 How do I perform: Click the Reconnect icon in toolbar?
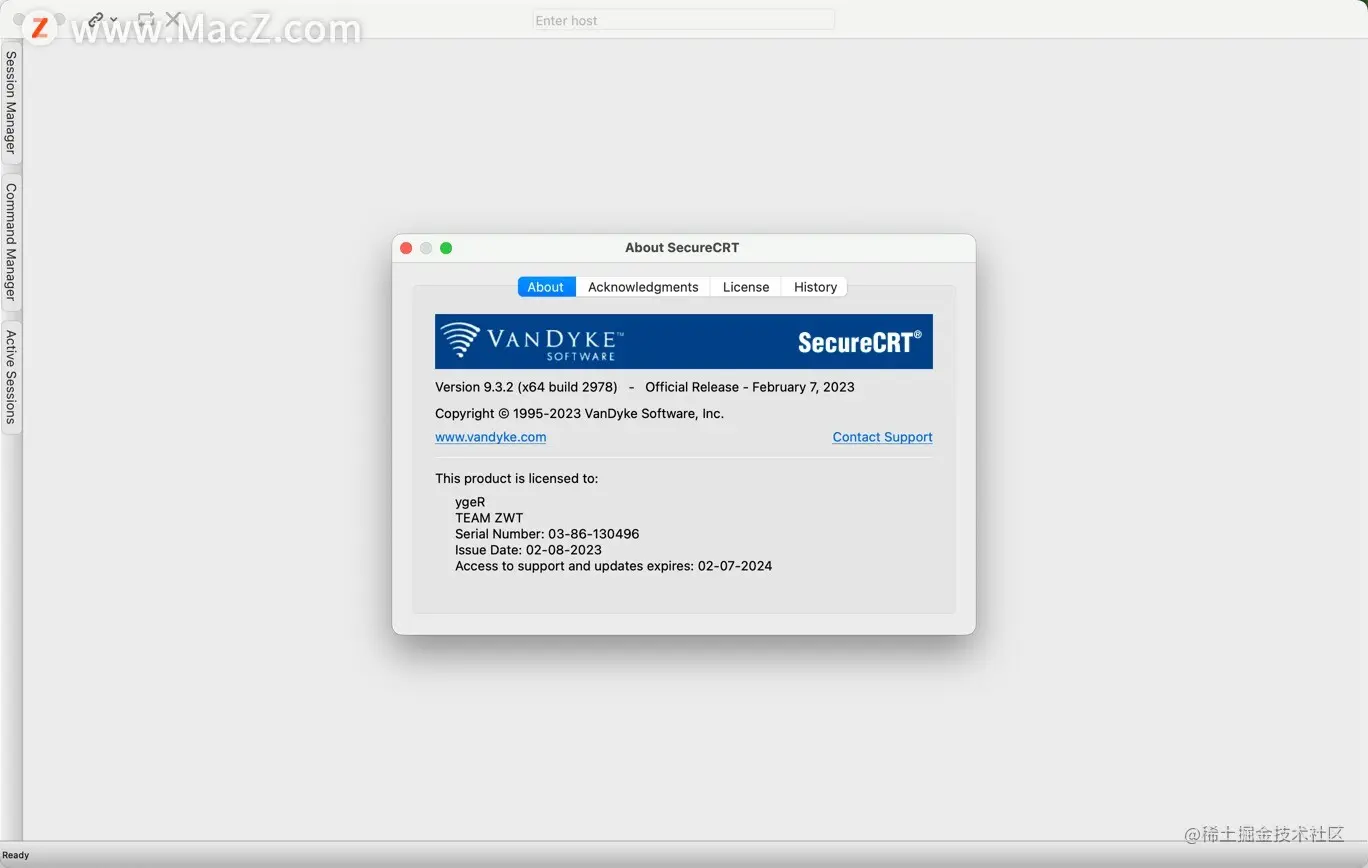(146, 19)
